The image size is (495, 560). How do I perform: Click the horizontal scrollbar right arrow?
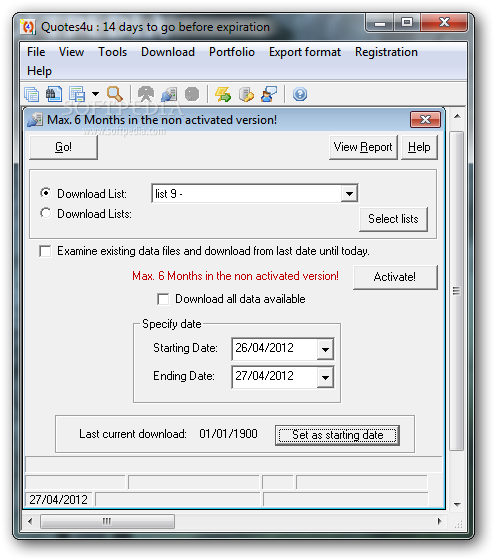coord(440,521)
